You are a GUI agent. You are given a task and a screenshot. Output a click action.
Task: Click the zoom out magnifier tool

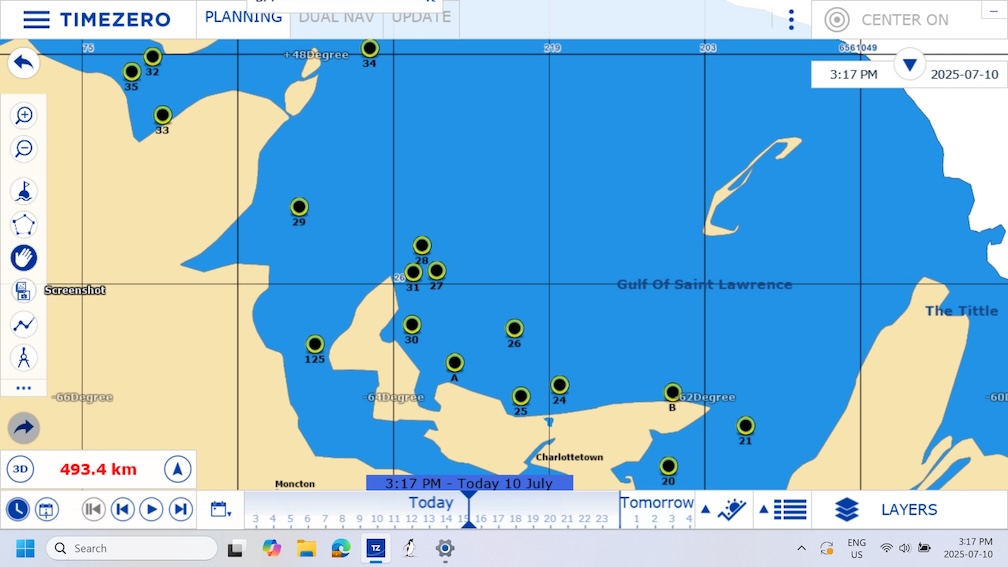(24, 149)
